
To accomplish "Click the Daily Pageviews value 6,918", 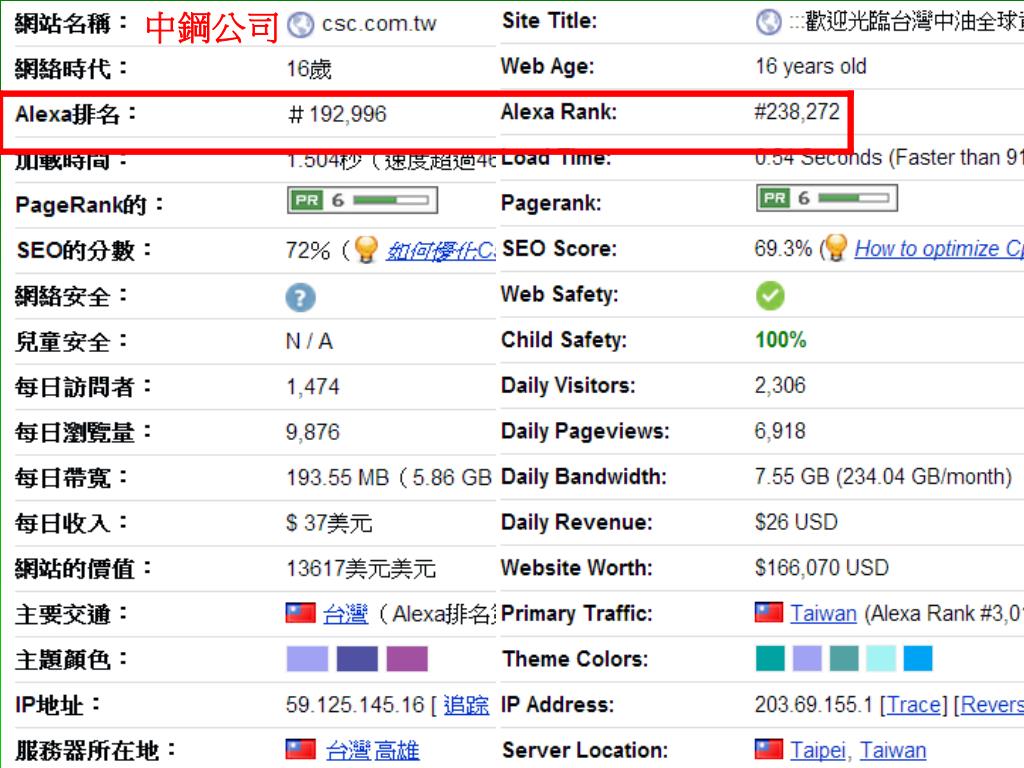I will [780, 431].
